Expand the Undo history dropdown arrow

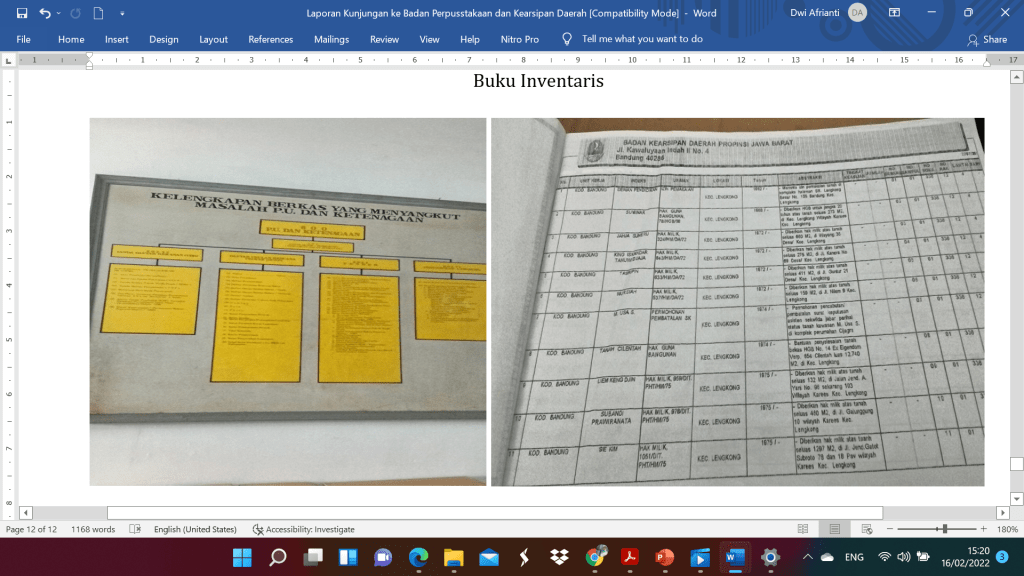pos(58,13)
